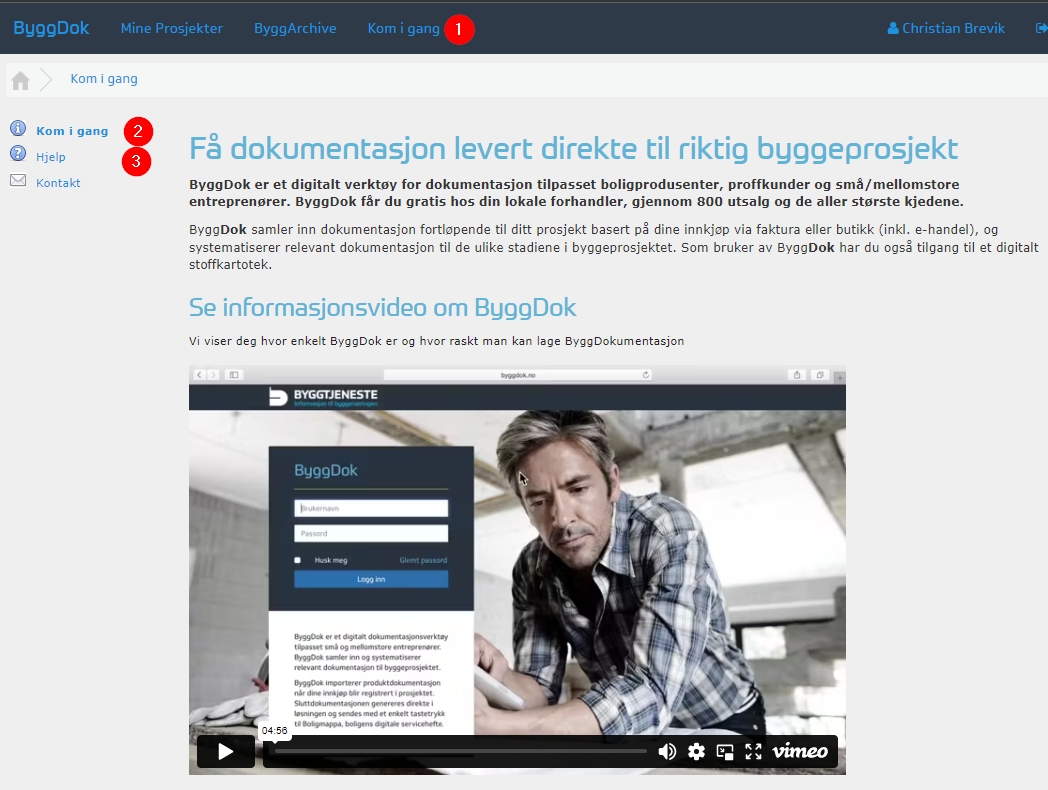Viewport: 1048px width, 790px height.
Task: Select Kom i gang in the top navigation bar
Action: coord(403,28)
